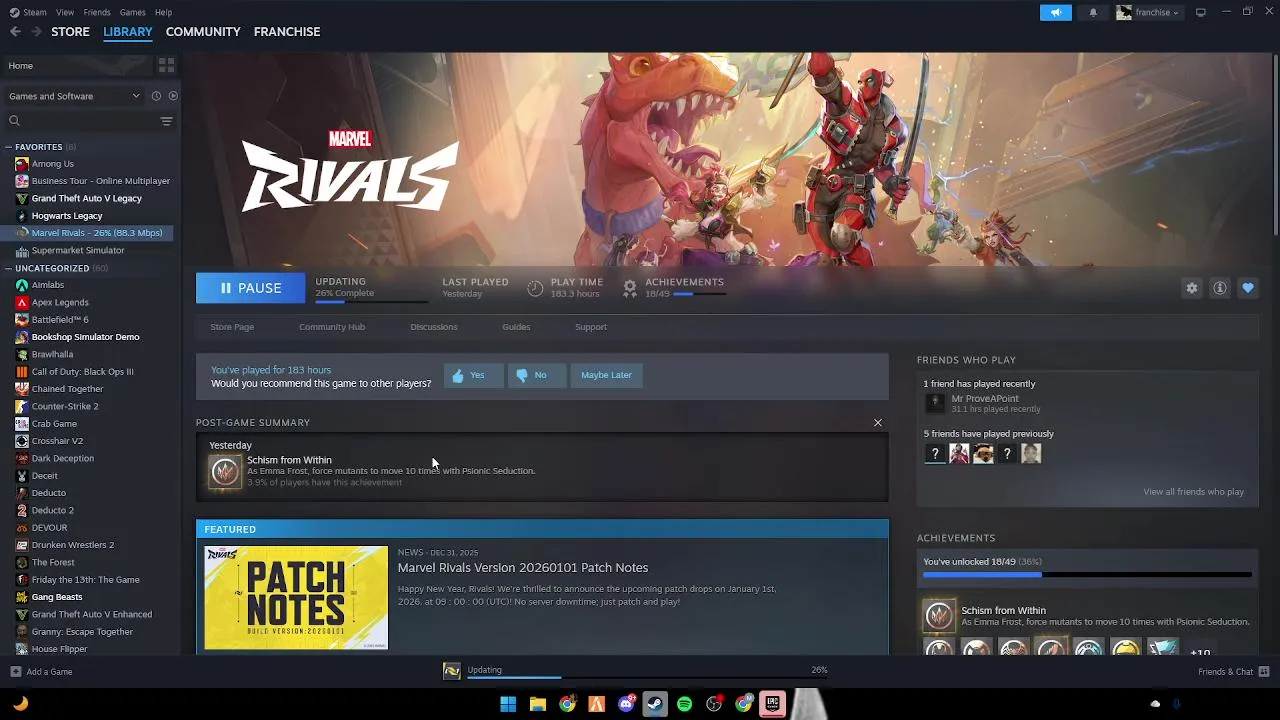
Task: Open Support link
Action: coord(591,327)
